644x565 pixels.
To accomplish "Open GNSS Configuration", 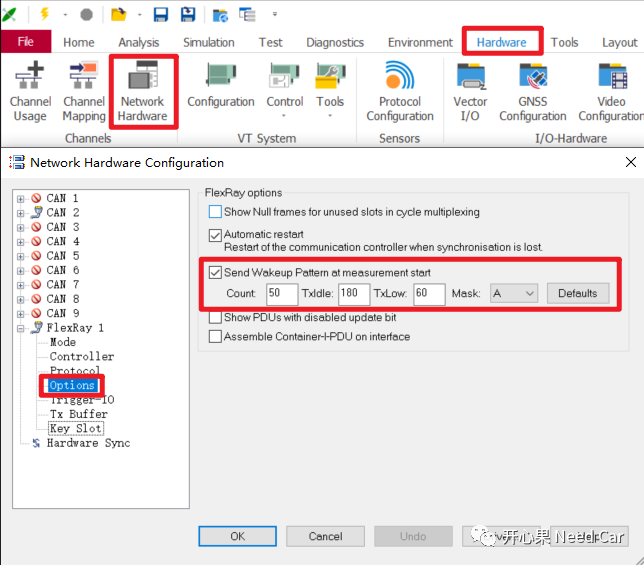I will [x=533, y=92].
